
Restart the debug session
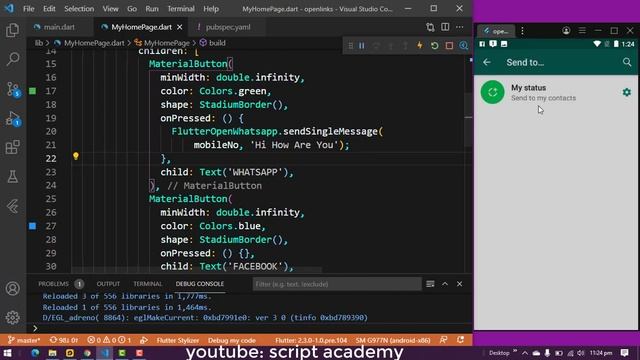point(434,46)
